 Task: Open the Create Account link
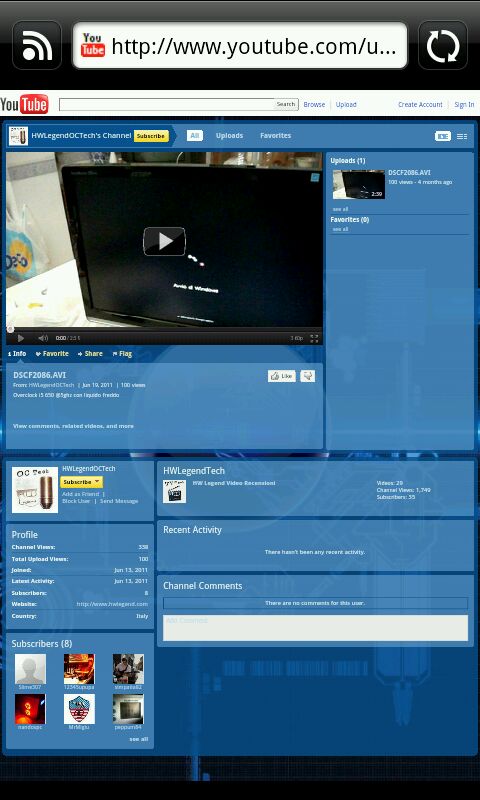click(420, 105)
